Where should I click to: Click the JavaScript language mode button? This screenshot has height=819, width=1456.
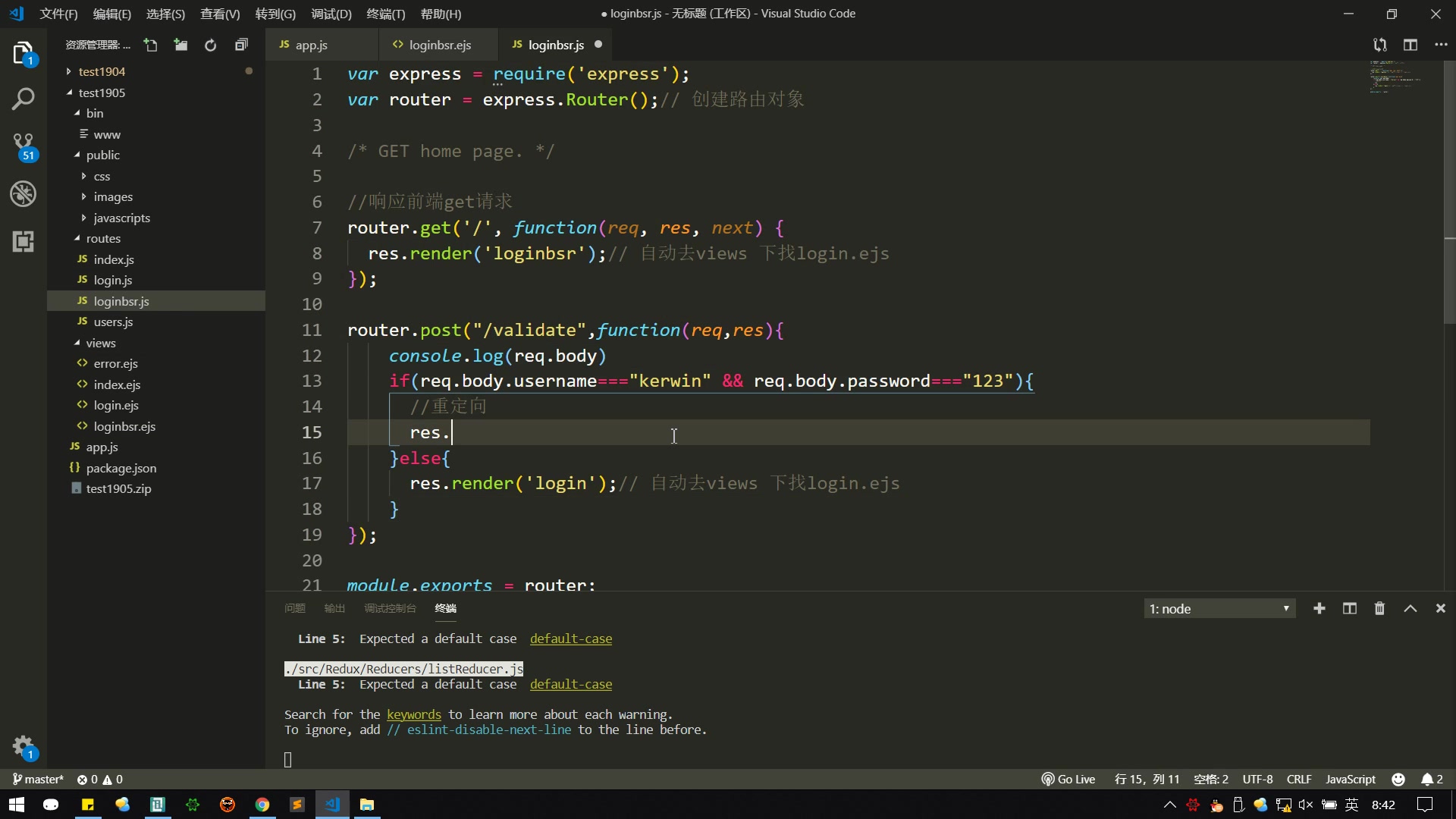click(x=1350, y=780)
